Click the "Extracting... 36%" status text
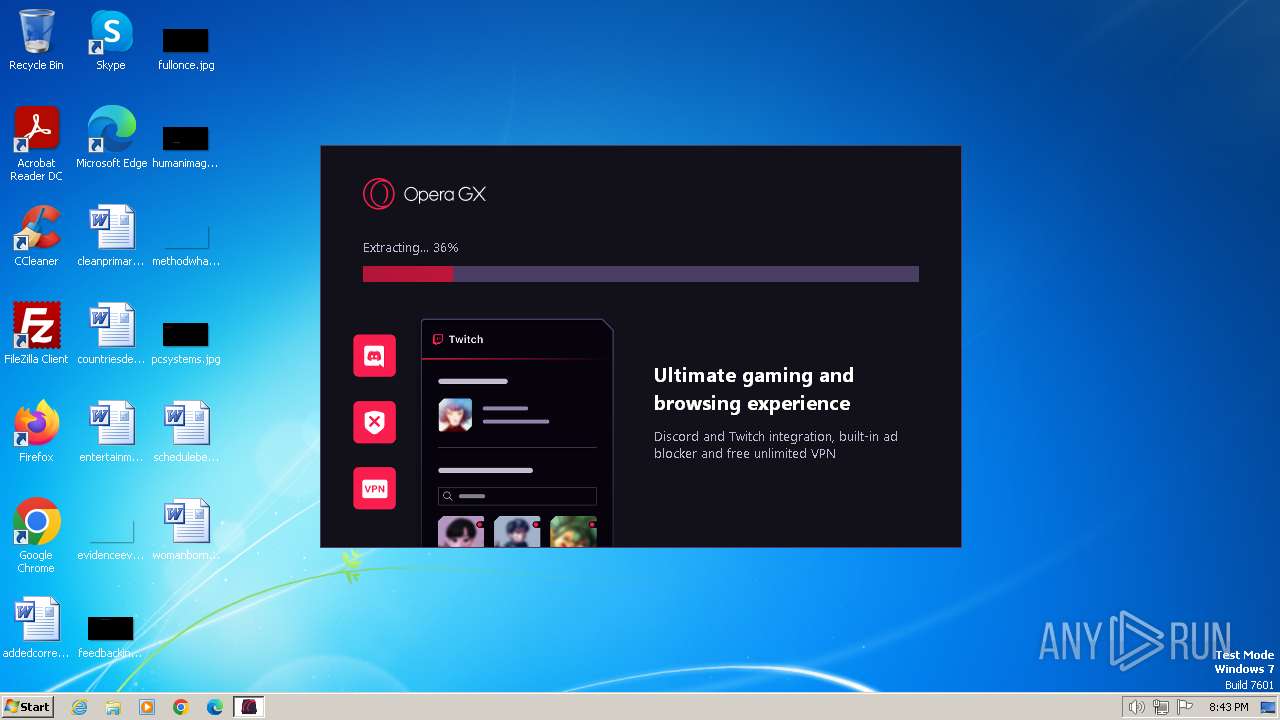The height and width of the screenshot is (720, 1280). tap(410, 247)
